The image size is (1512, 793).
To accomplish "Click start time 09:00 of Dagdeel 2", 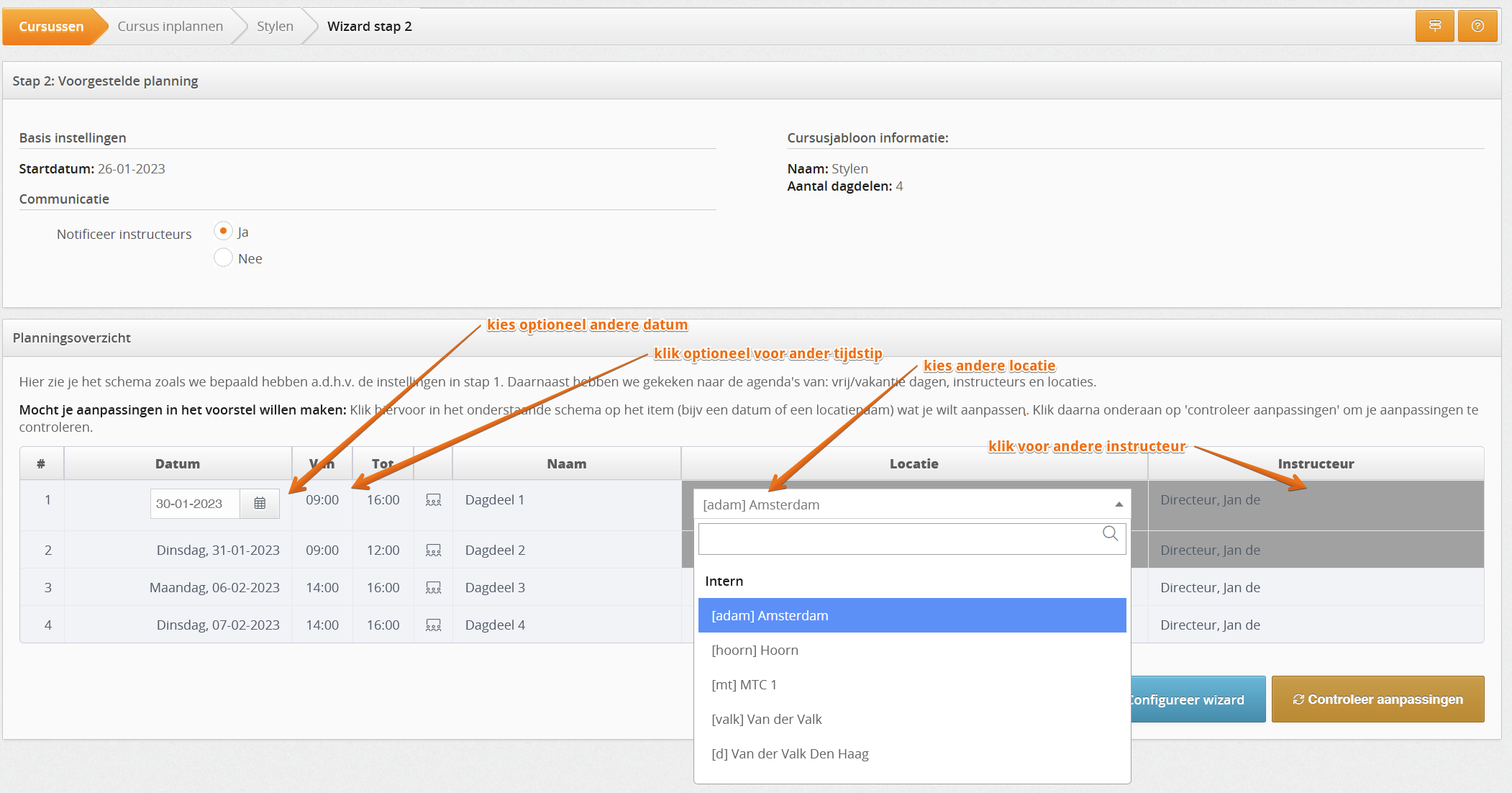I will tap(322, 550).
